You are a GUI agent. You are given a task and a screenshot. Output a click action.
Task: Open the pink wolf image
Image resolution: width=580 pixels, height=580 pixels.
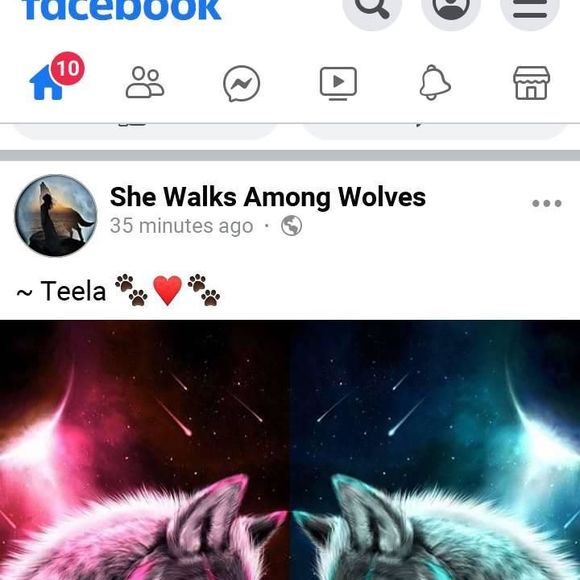click(x=144, y=450)
